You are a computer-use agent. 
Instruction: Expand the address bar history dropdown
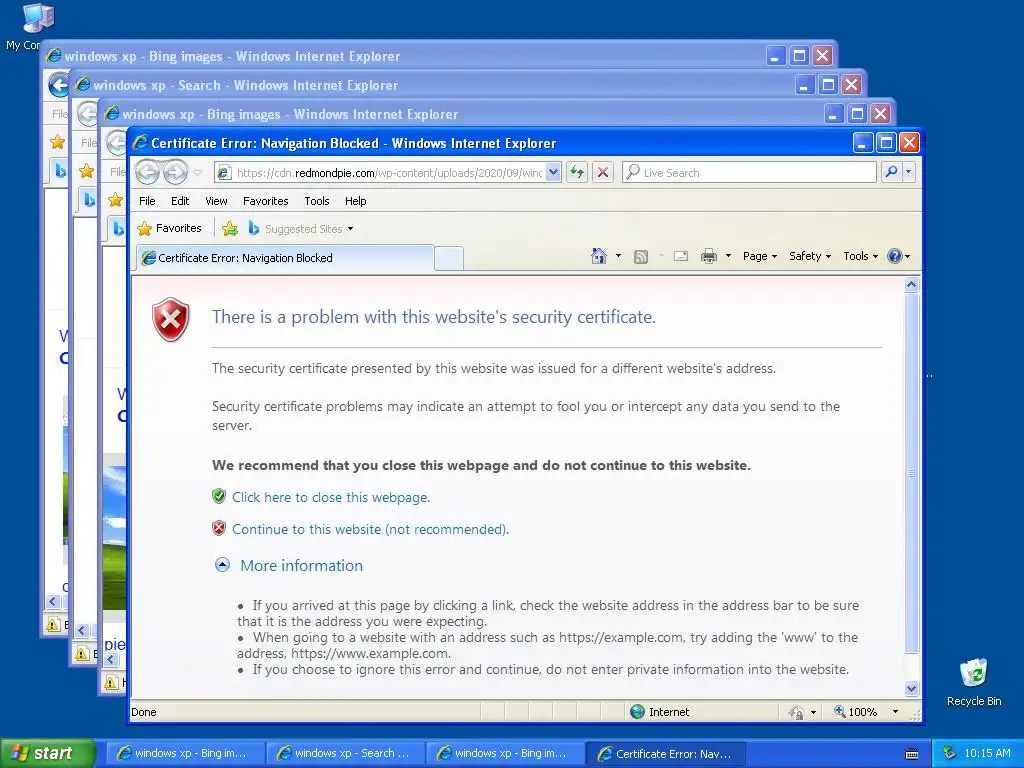554,172
